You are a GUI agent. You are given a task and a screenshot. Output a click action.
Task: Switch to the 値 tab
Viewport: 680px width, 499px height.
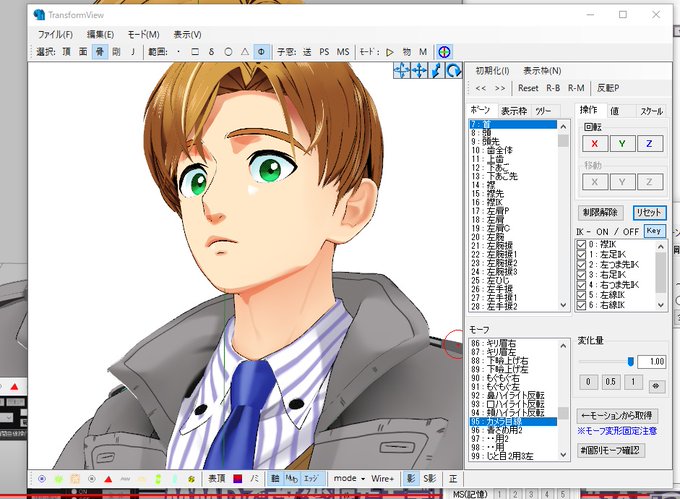tap(615, 111)
